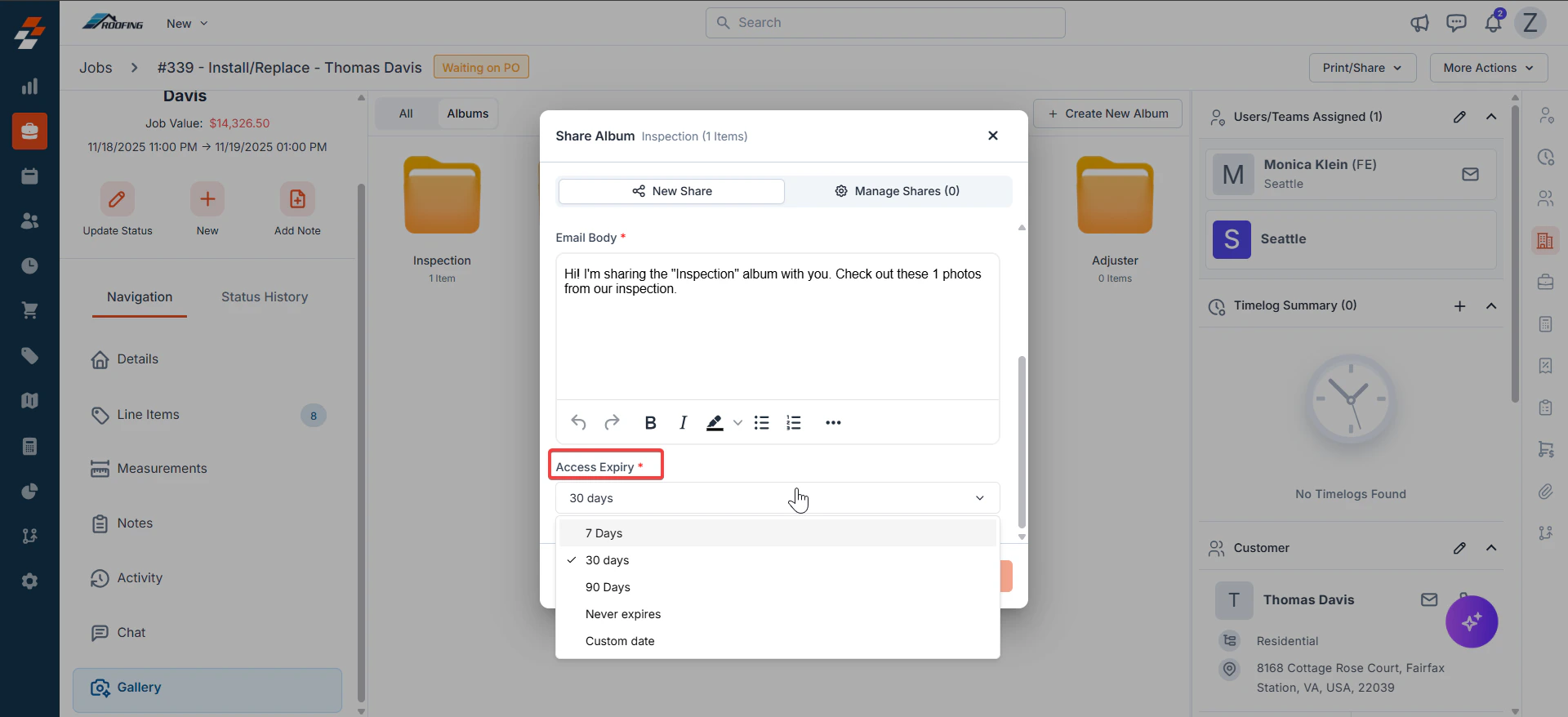Viewport: 1568px width, 717px height.
Task: Apply highlight color in email editor
Action: point(715,422)
